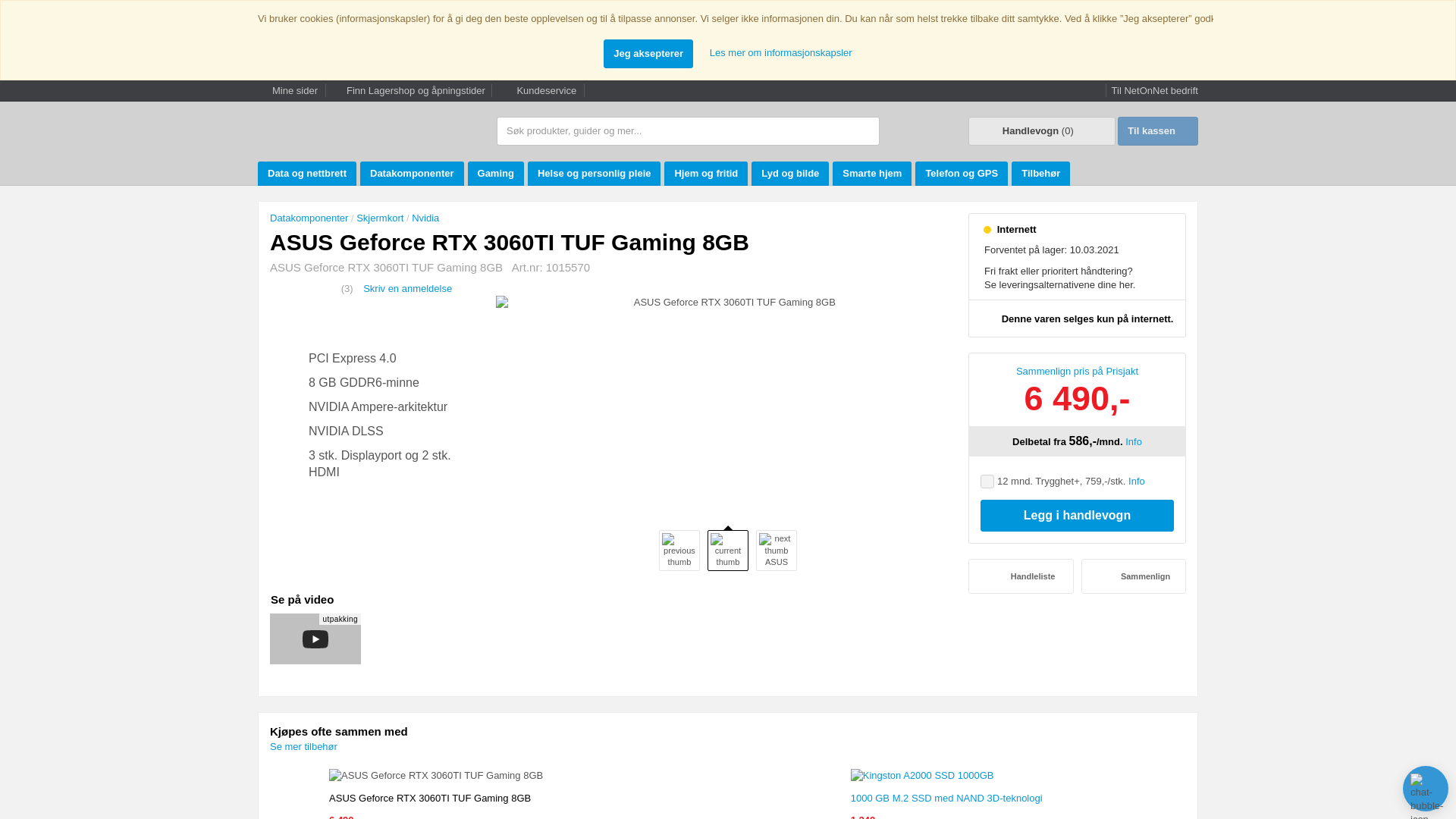
Task: Open Tilbehør category
Action: 1040,174
